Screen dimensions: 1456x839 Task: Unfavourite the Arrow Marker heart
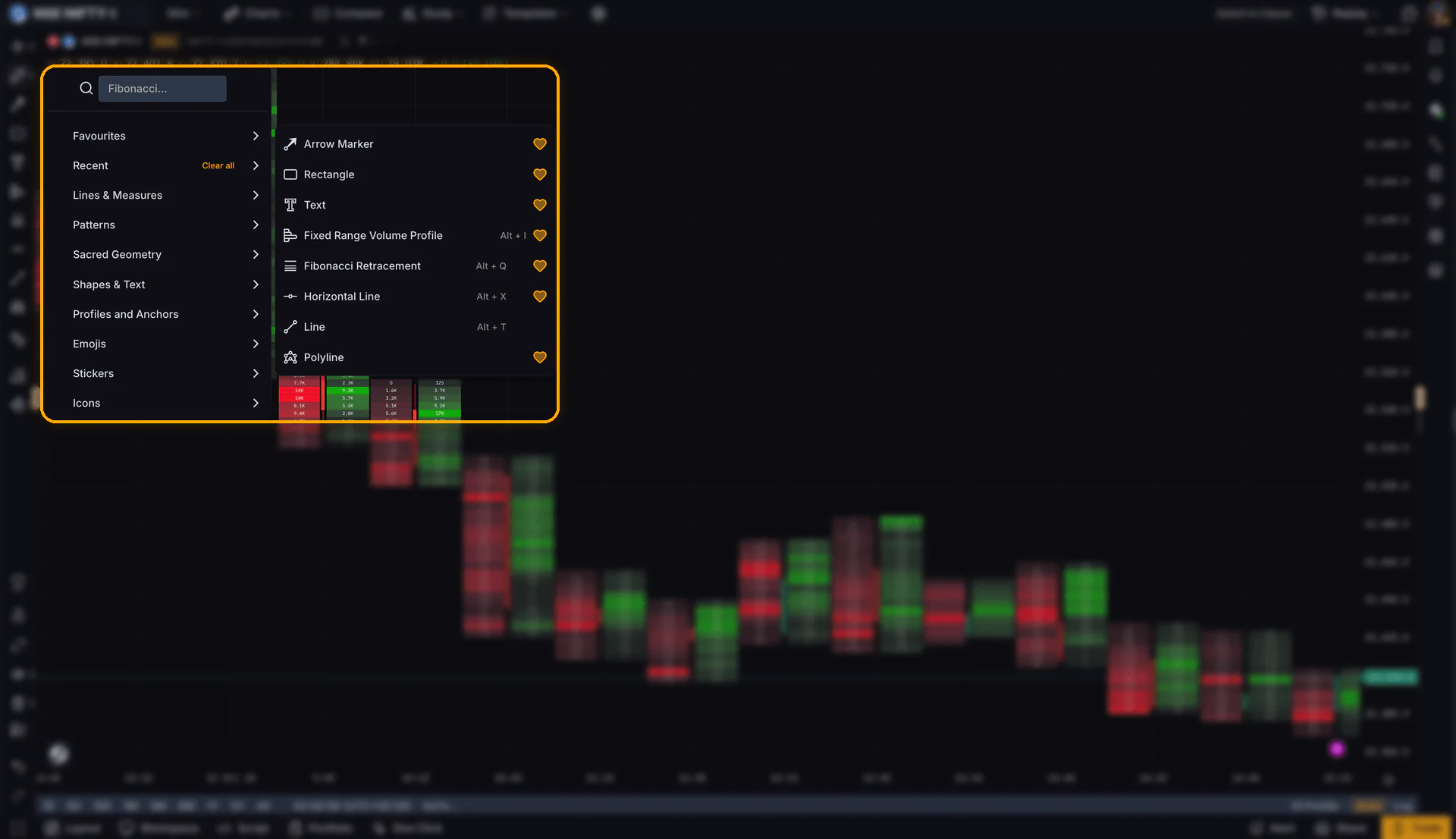pos(540,144)
